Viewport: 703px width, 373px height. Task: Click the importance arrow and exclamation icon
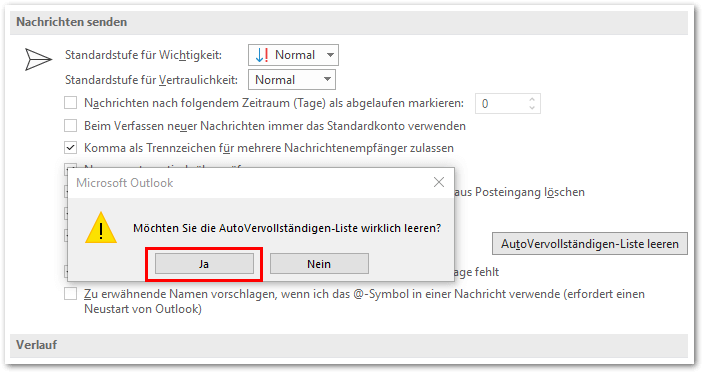click(262, 55)
